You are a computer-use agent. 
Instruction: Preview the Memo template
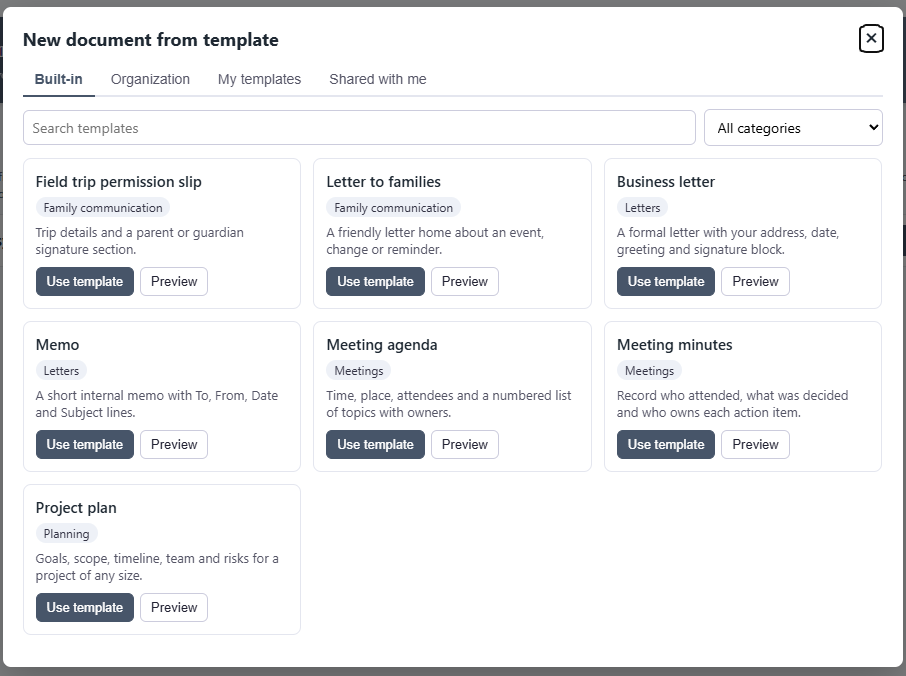(174, 444)
